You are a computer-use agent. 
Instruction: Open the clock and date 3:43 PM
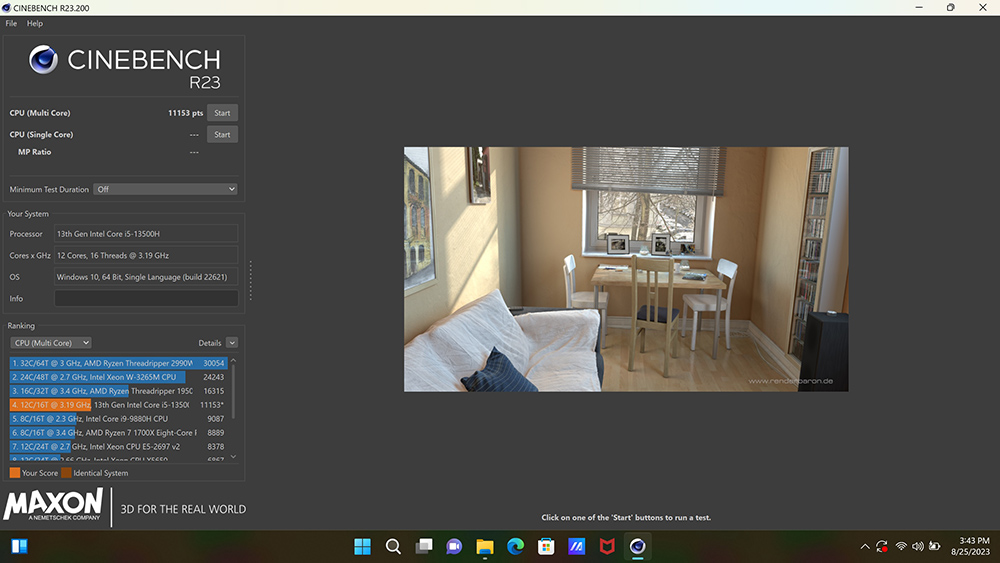coord(970,546)
